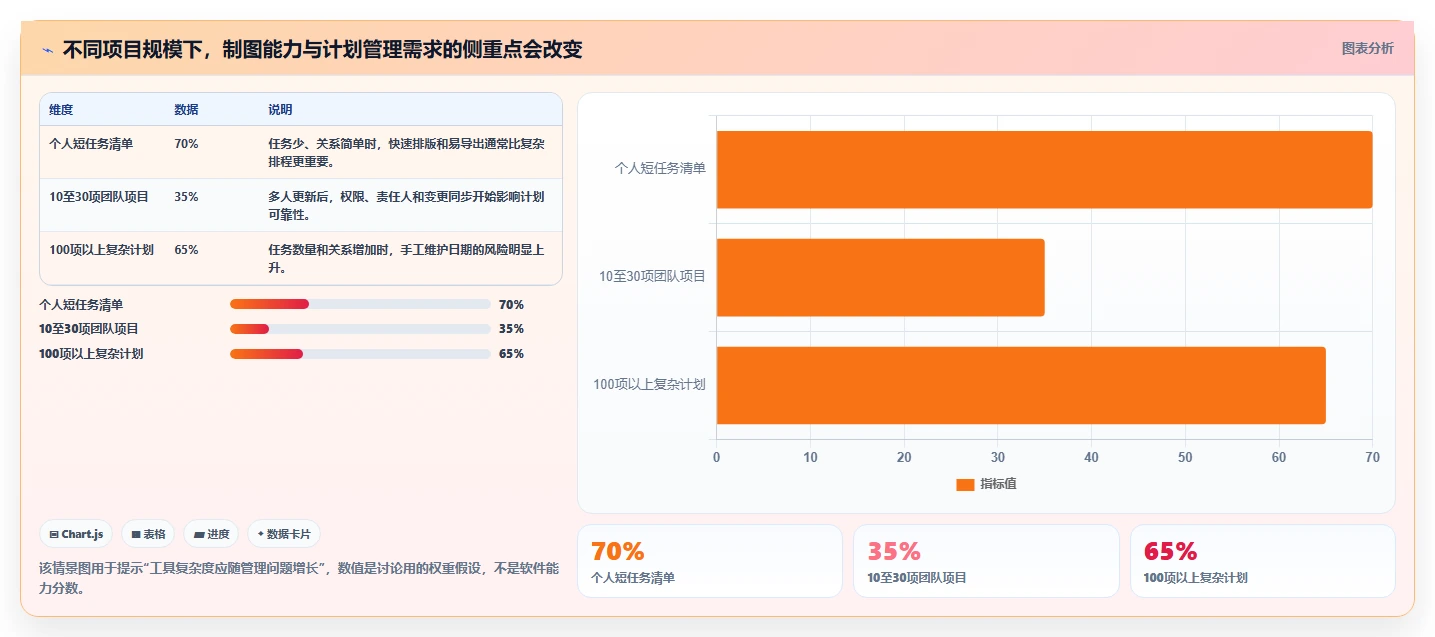The width and height of the screenshot is (1435, 637).
Task: Click the page title 不同项目规模下
Action: 322,49
